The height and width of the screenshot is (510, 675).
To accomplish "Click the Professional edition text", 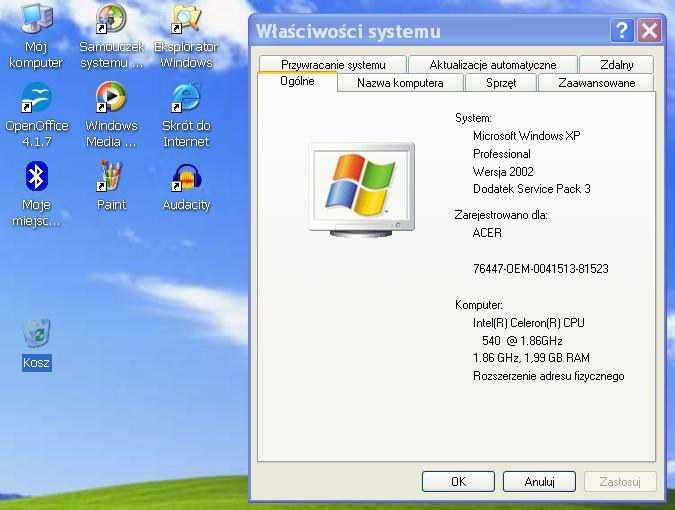I will pyautogui.click(x=502, y=154).
